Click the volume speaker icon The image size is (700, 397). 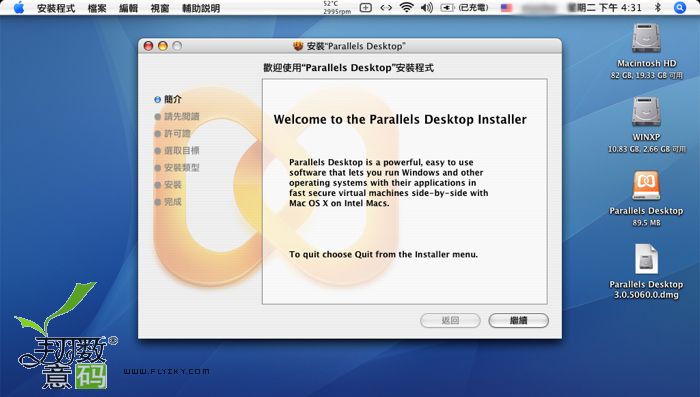427,8
